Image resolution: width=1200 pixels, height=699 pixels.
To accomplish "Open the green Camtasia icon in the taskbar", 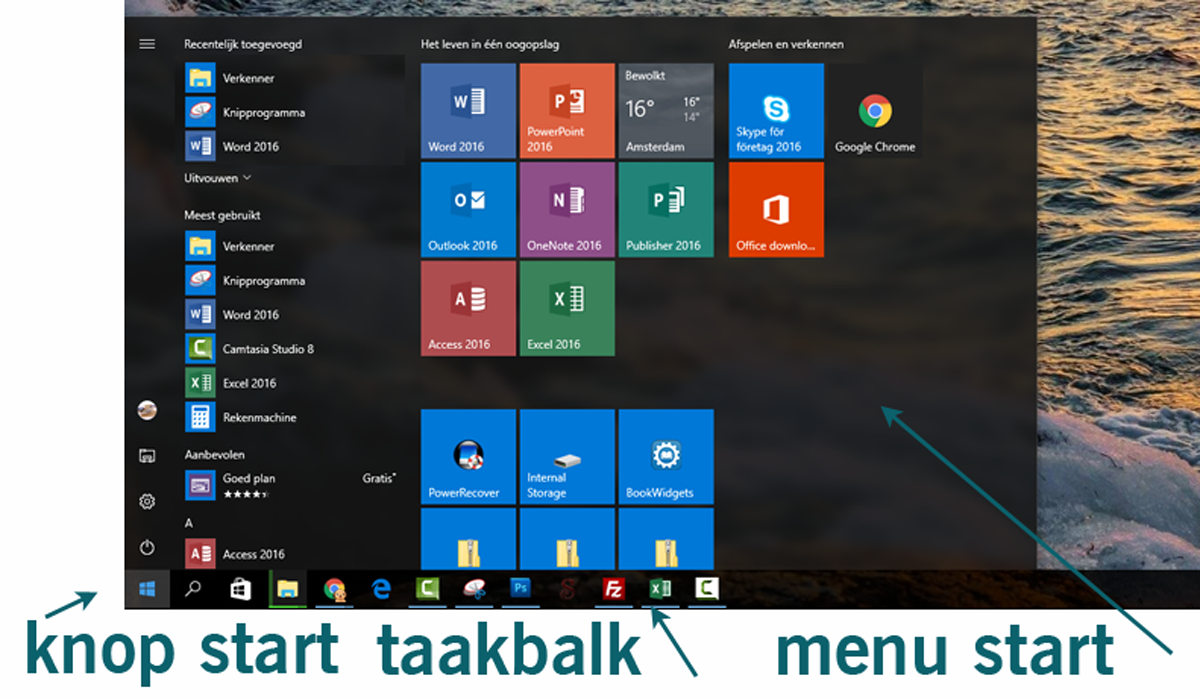I will 427,590.
